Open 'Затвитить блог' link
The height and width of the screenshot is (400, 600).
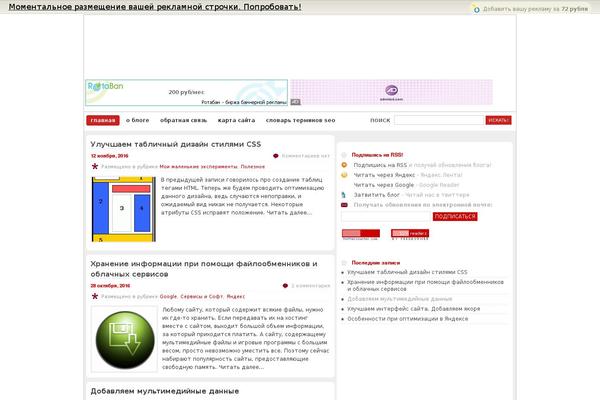(x=377, y=195)
